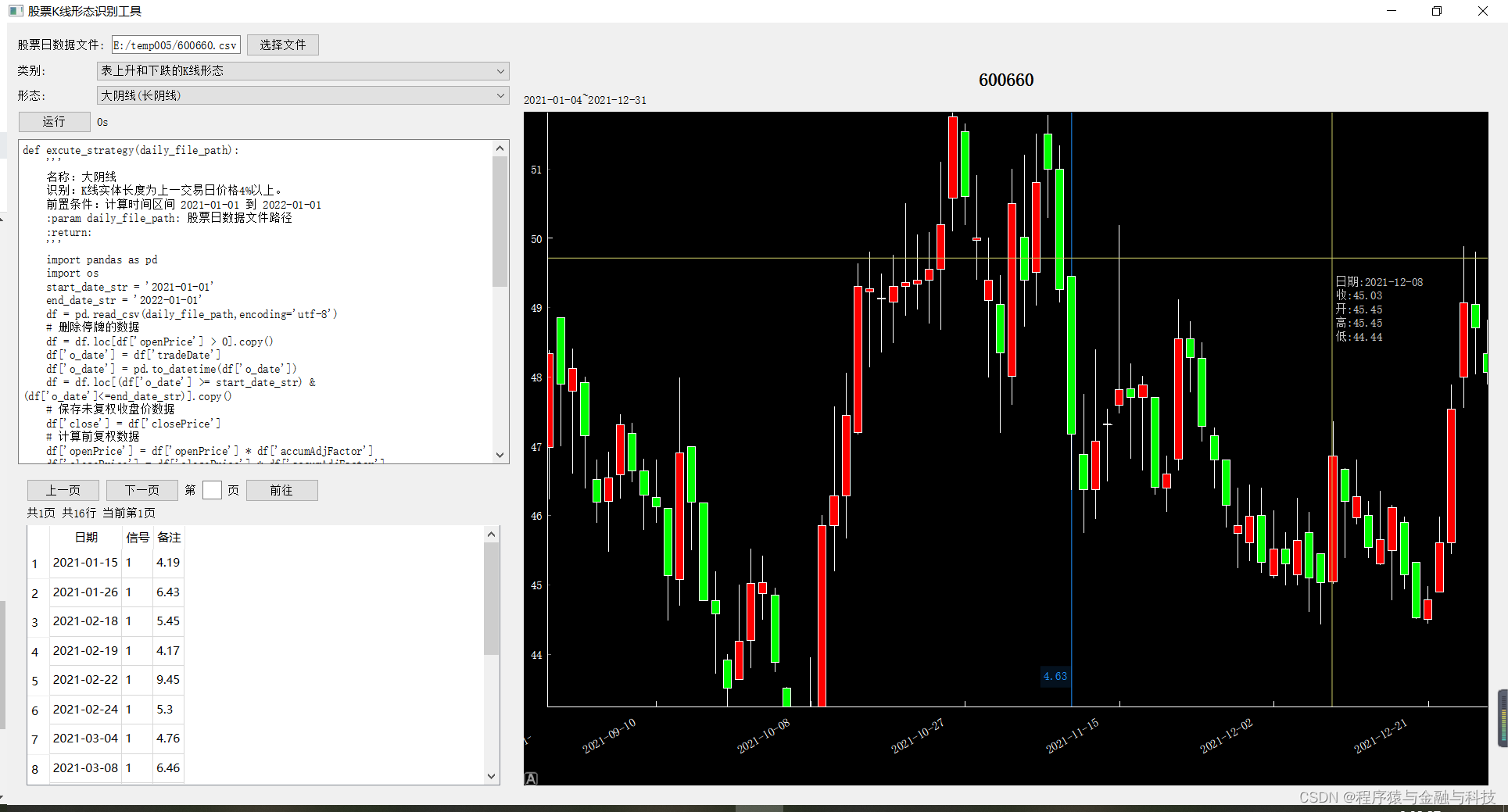Click the 日期 column header

pyautogui.click(x=86, y=538)
